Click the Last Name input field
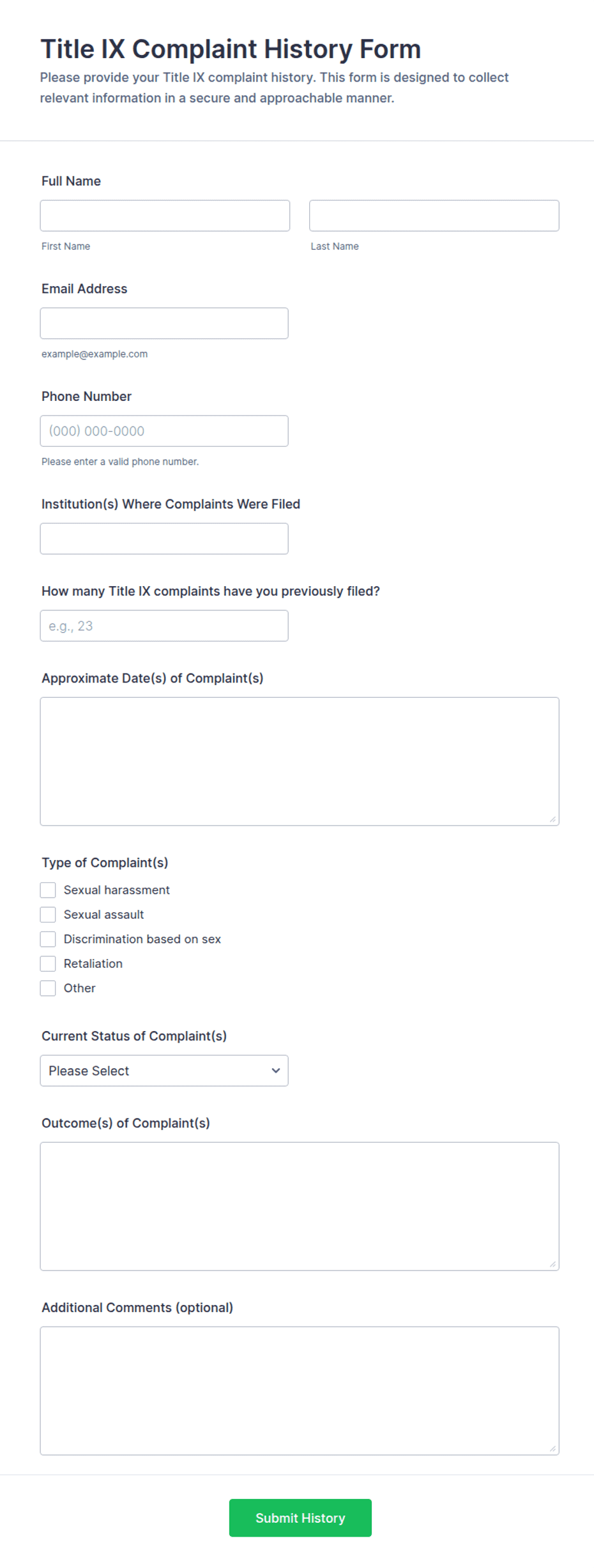The width and height of the screenshot is (594, 1568). pos(434,216)
